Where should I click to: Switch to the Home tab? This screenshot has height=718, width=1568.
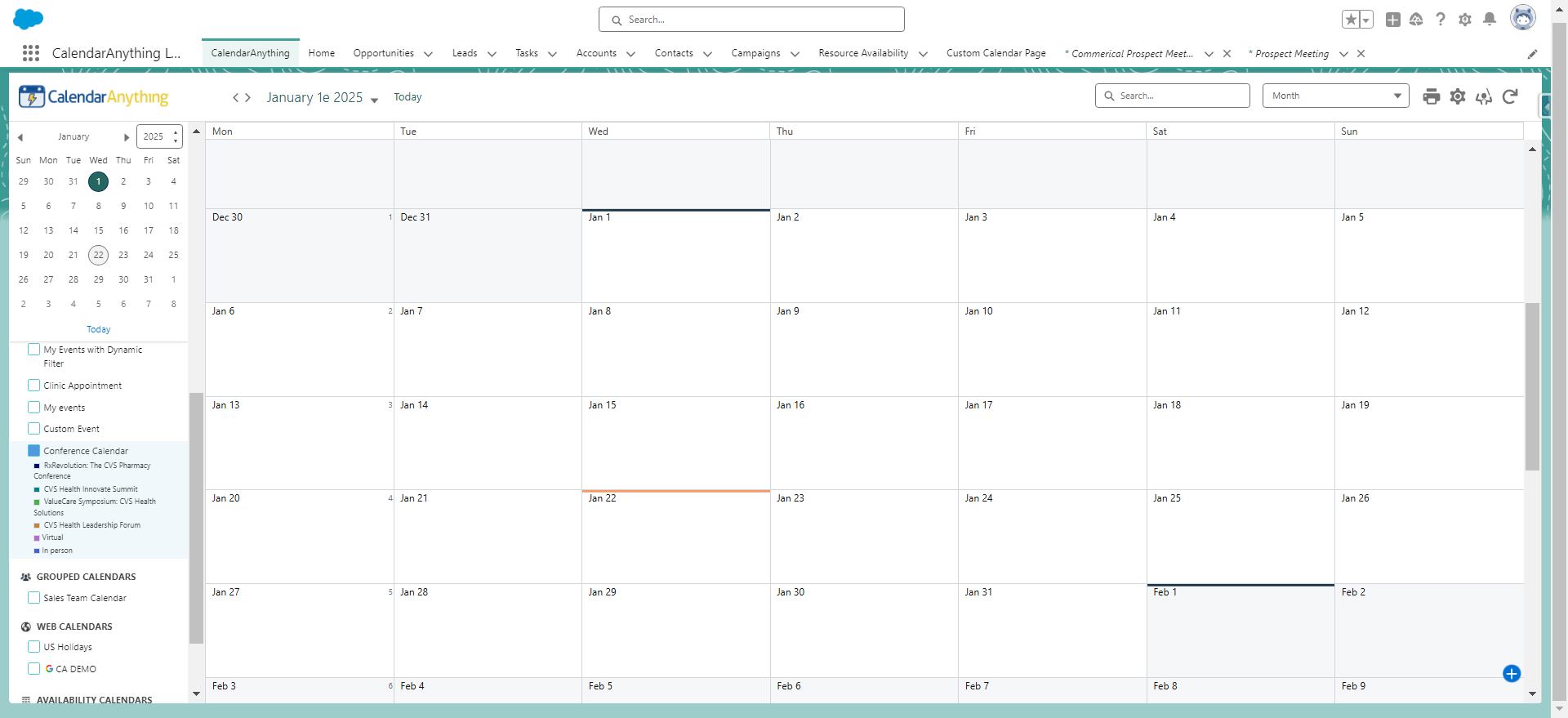point(321,53)
